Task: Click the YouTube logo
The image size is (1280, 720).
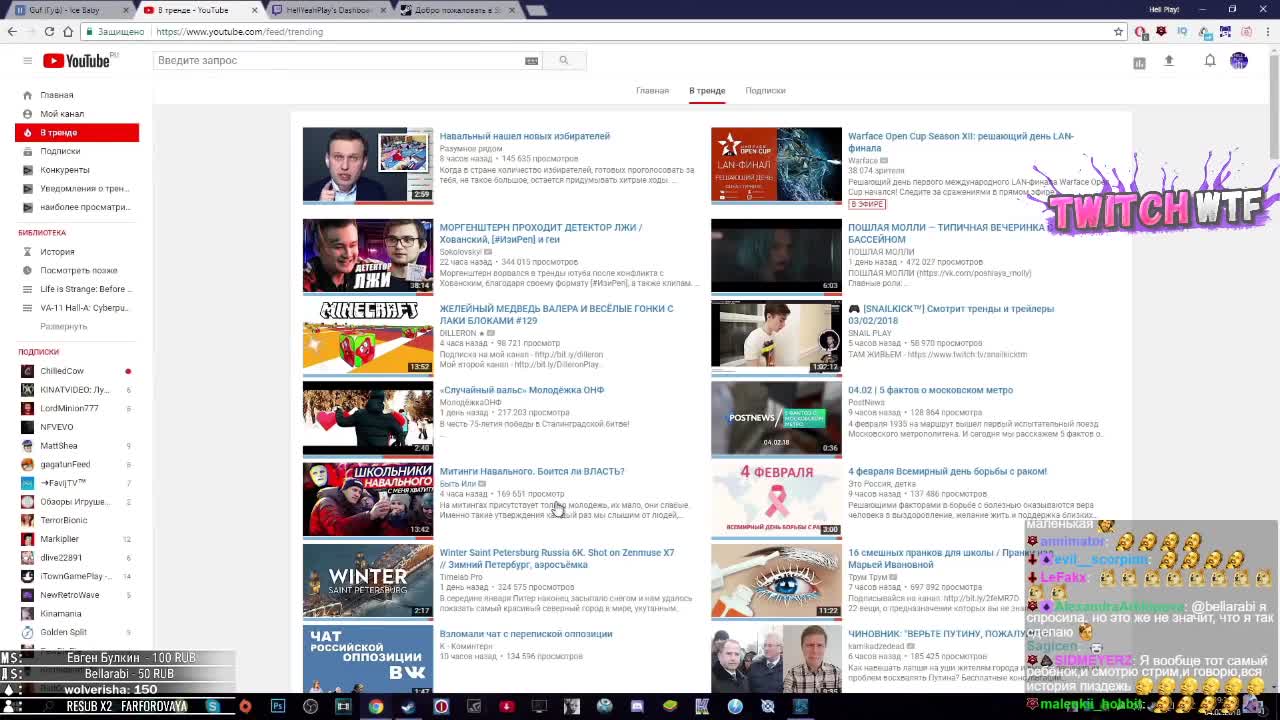Action: (x=76, y=61)
